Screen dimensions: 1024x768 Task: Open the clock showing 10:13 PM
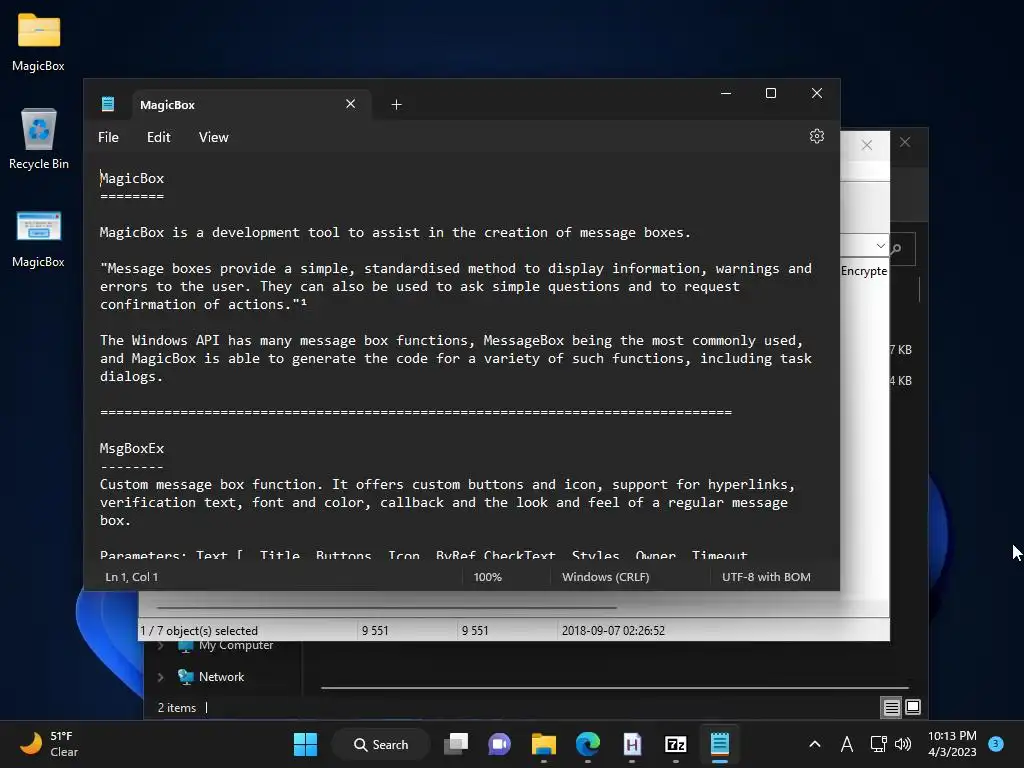pyautogui.click(x=952, y=744)
